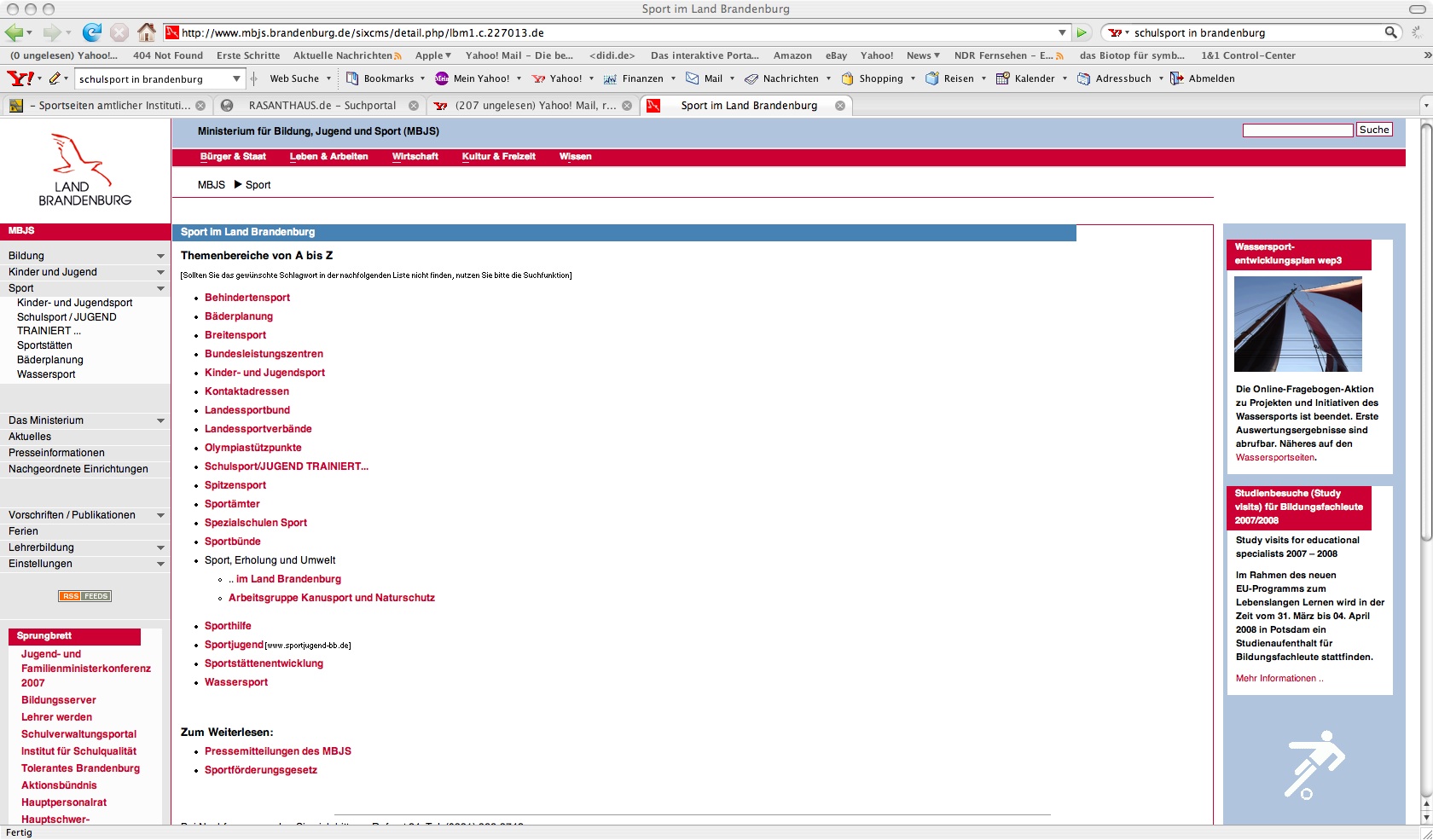Image resolution: width=1433 pixels, height=840 pixels.
Task: Click the RSS Feeds badge in the sidebar
Action: (84, 596)
